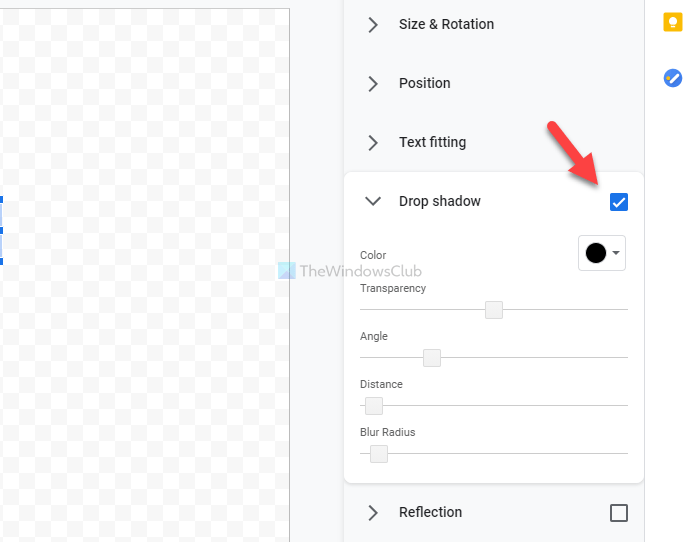Image resolution: width=700 pixels, height=542 pixels.
Task: Collapse the Drop shadow section
Action: 373,201
